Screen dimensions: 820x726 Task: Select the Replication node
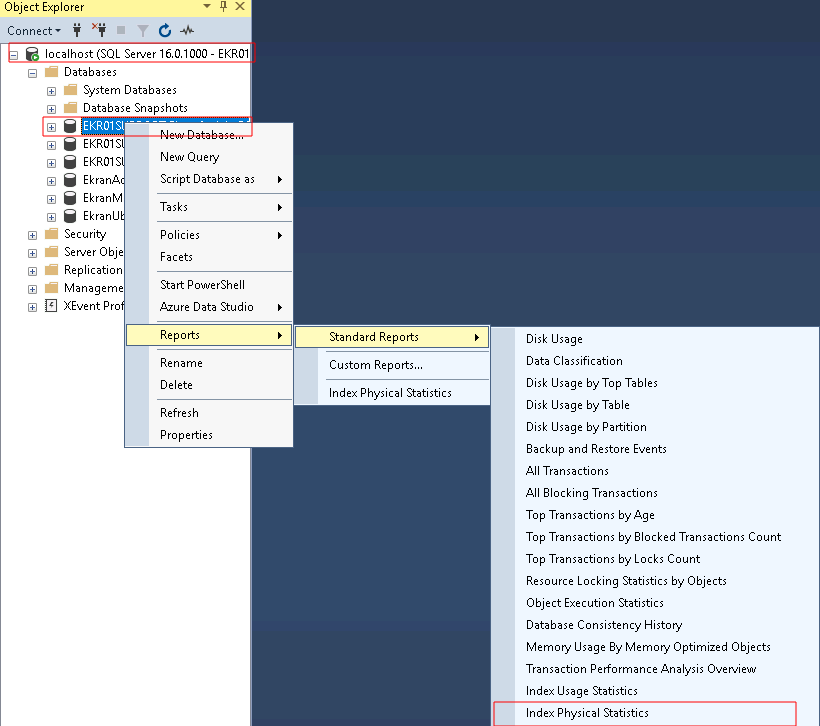click(92, 269)
